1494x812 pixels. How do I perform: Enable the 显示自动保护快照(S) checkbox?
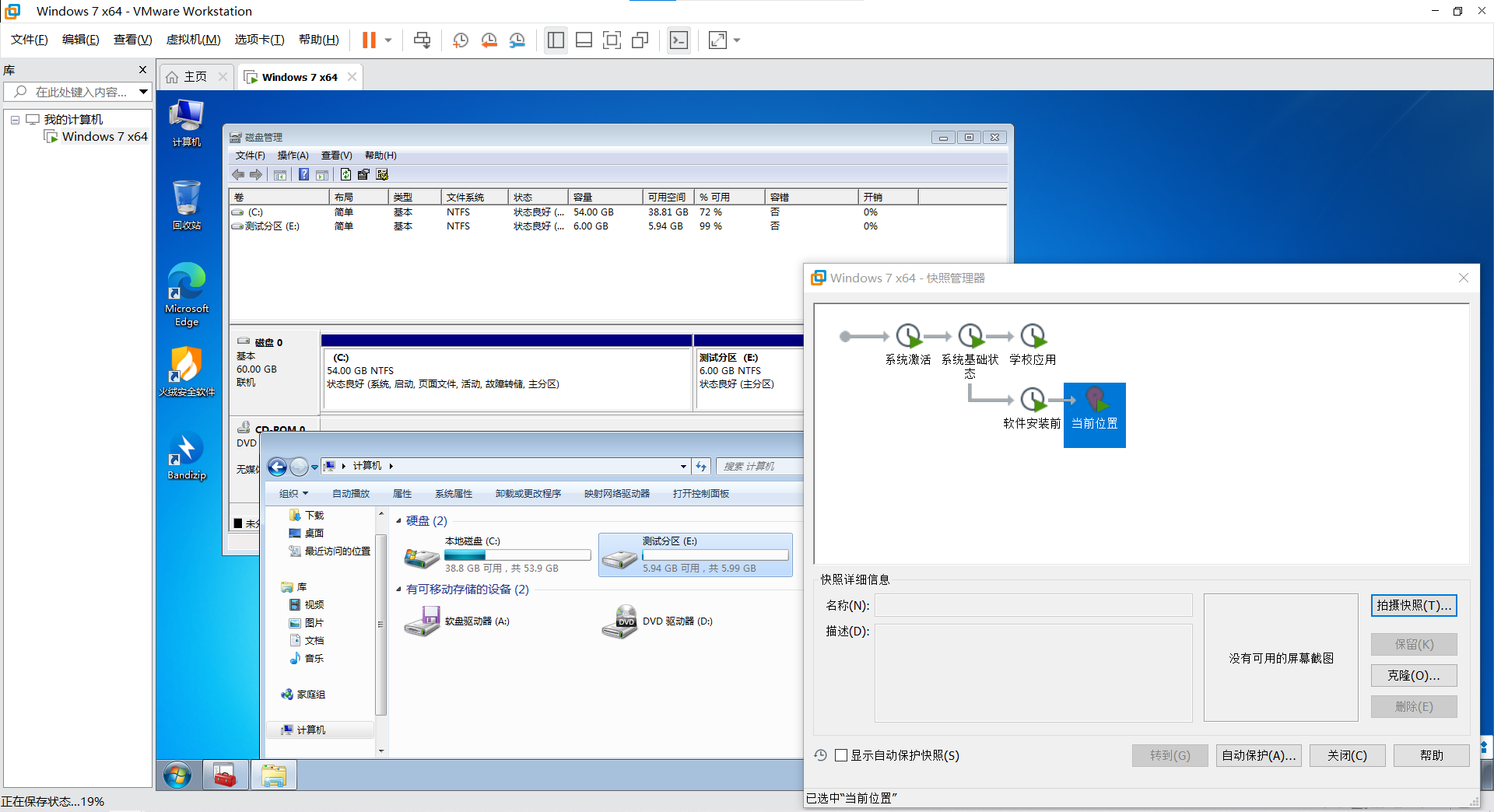[841, 755]
